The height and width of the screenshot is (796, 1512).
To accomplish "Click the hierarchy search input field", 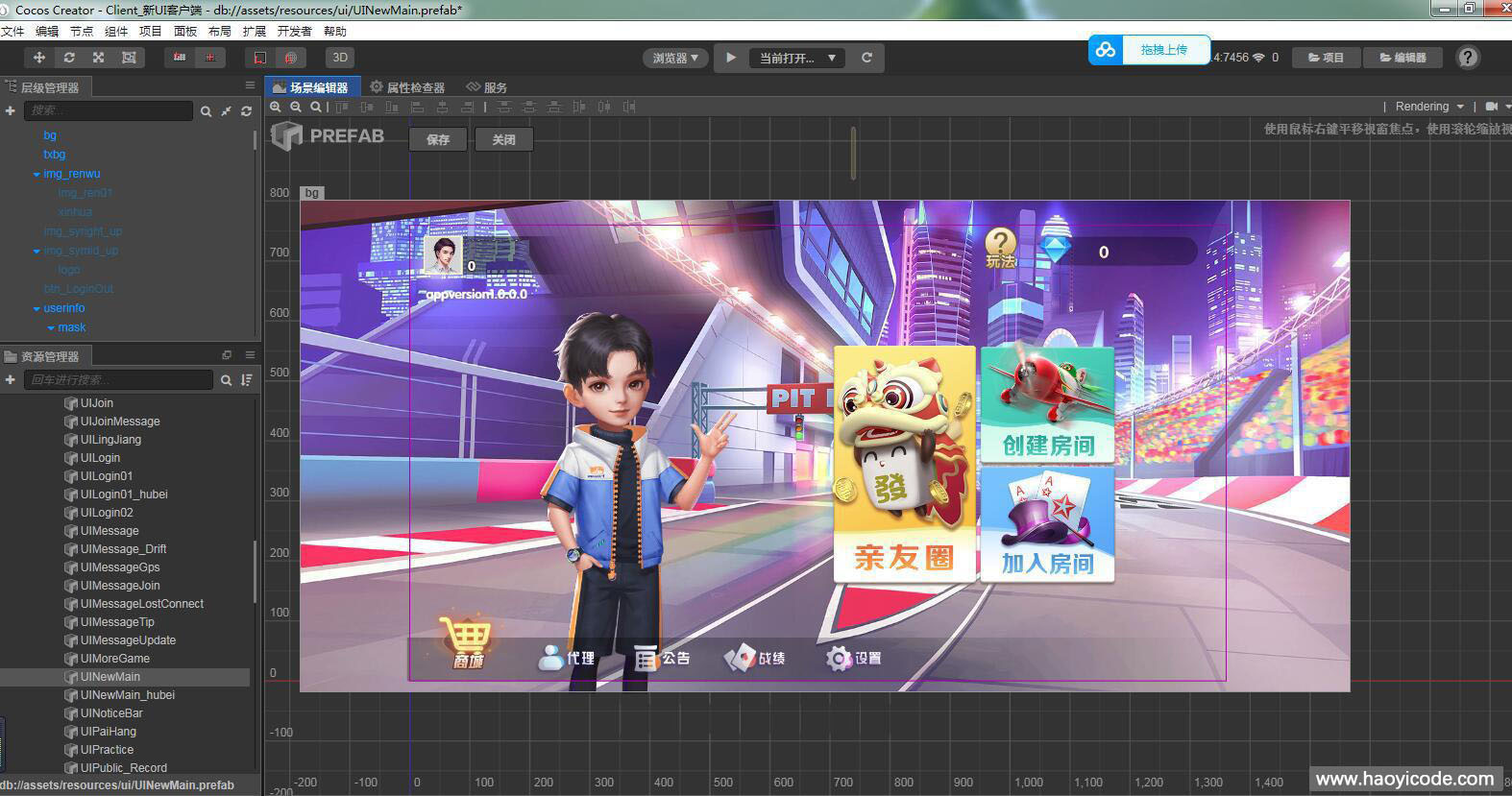I will pos(108,111).
